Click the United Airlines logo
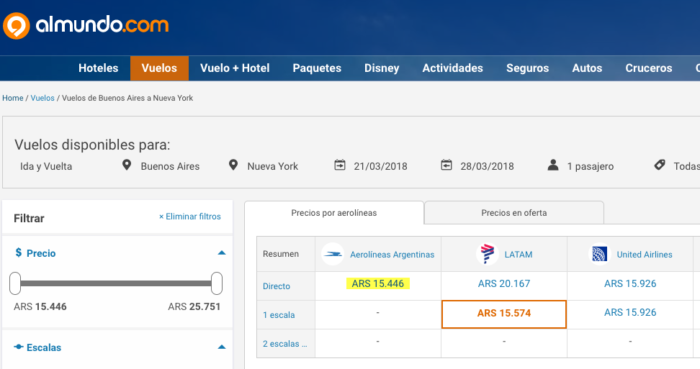700x369 pixels. click(600, 254)
